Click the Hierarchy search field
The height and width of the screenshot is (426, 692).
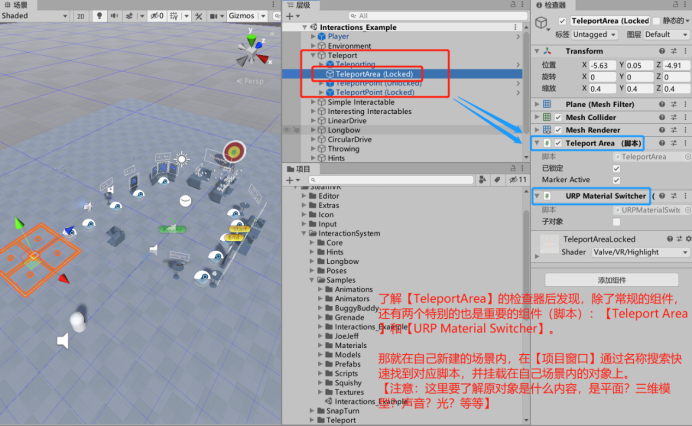click(438, 16)
